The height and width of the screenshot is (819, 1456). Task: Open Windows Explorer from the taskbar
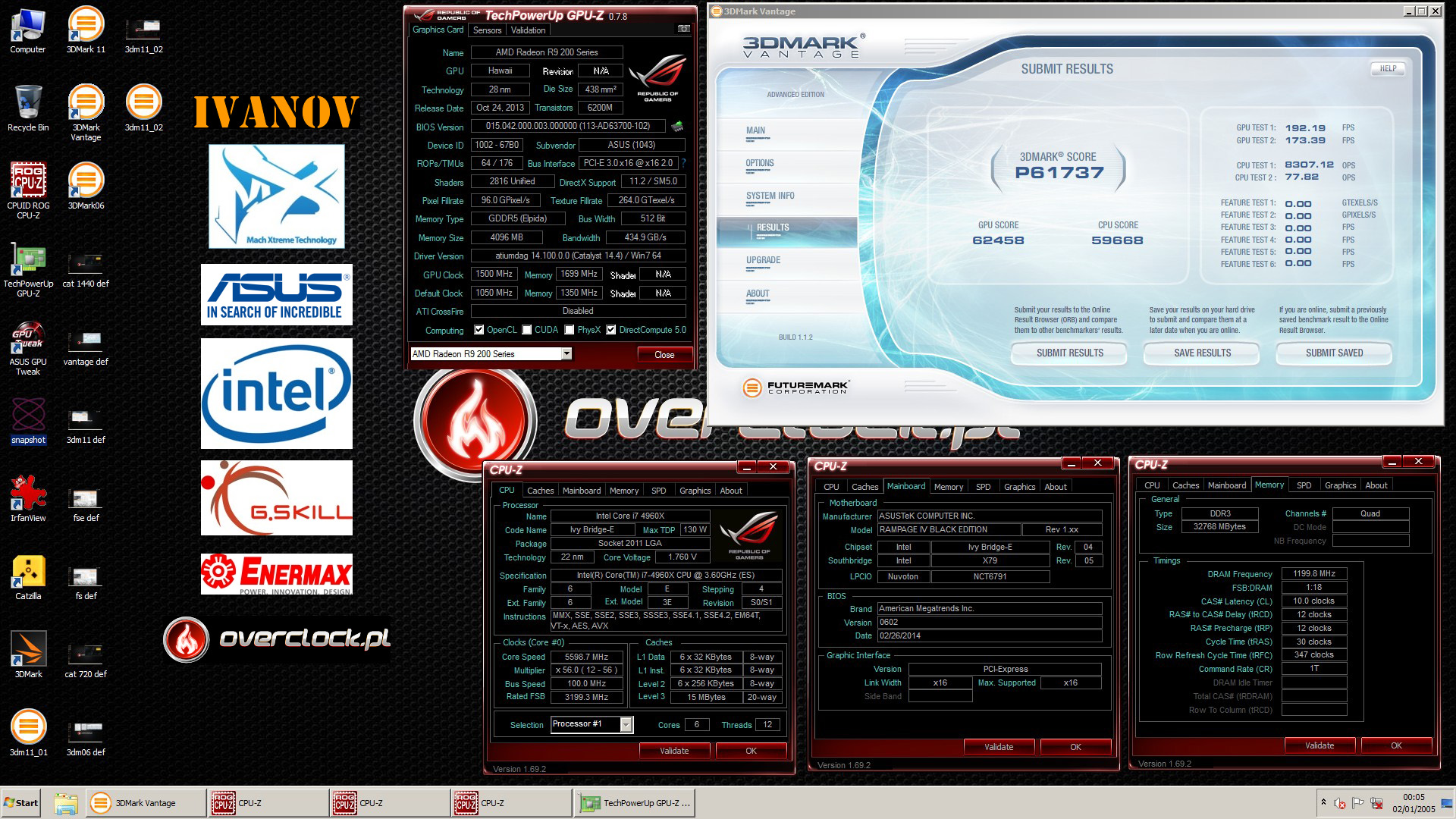pos(66,803)
